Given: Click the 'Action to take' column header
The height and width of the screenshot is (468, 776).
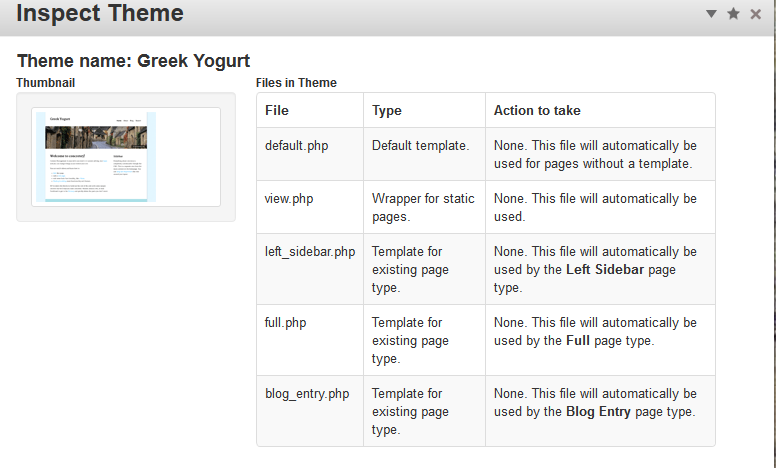Looking at the screenshot, I should tap(537, 110).
